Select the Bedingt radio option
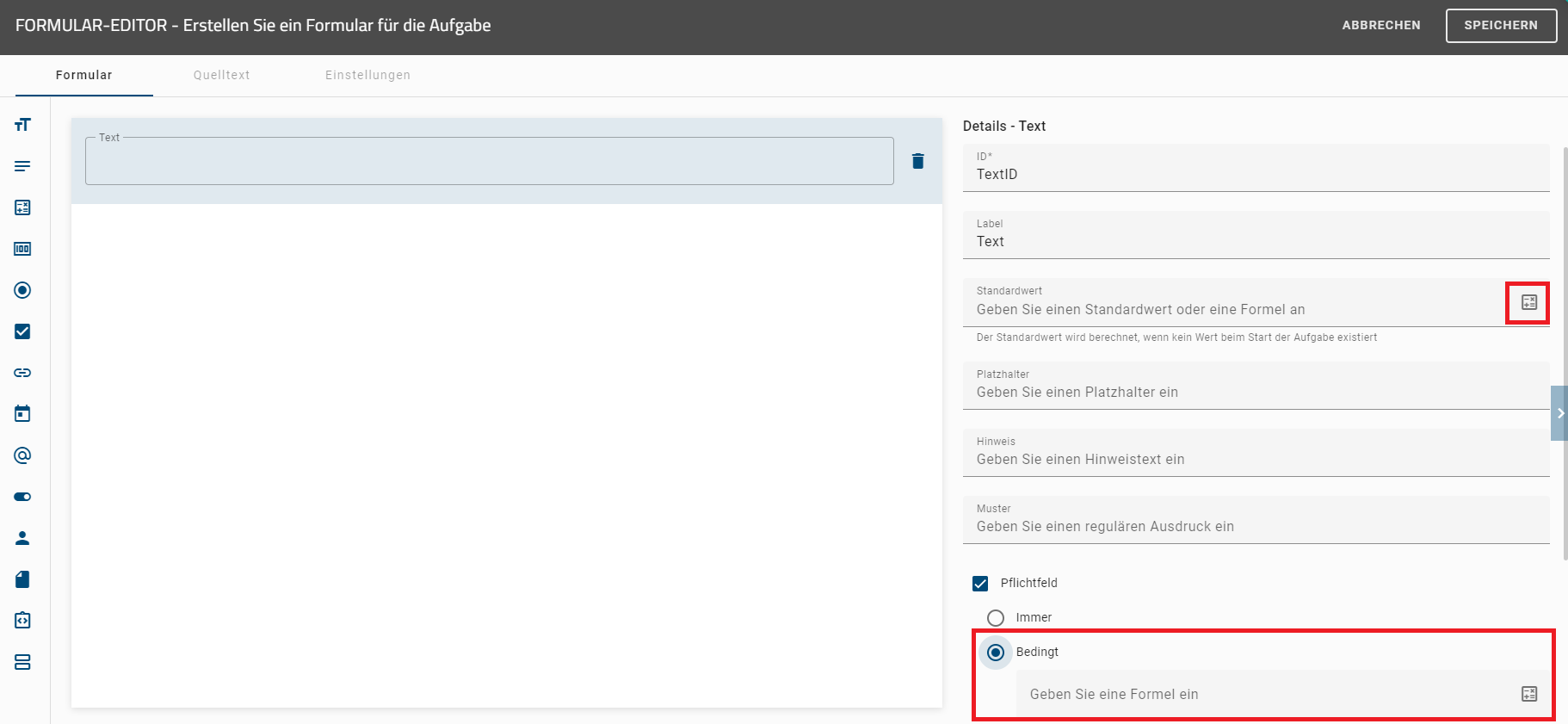The height and width of the screenshot is (724, 1568). (996, 653)
